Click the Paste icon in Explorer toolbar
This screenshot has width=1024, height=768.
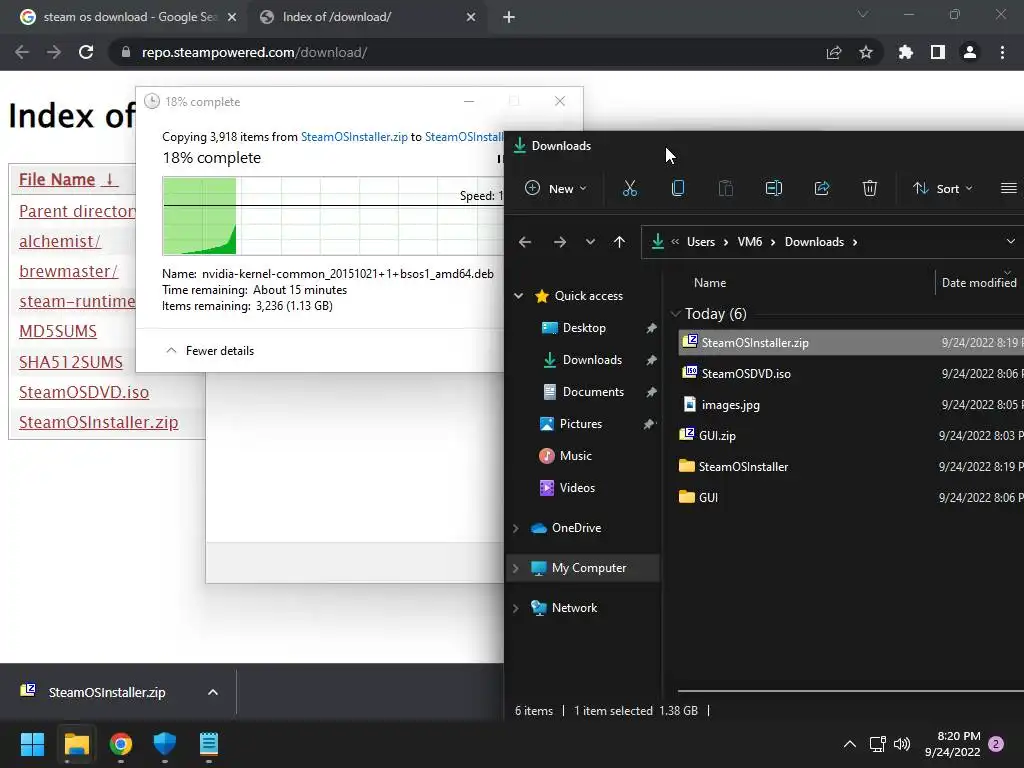pyautogui.click(x=726, y=189)
